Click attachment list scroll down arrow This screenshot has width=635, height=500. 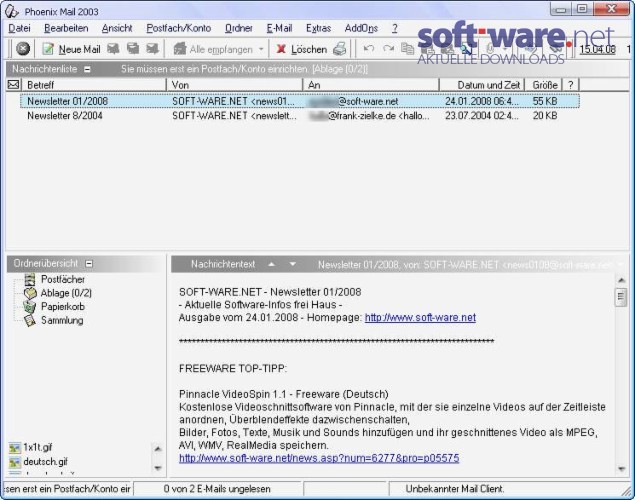click(x=158, y=468)
